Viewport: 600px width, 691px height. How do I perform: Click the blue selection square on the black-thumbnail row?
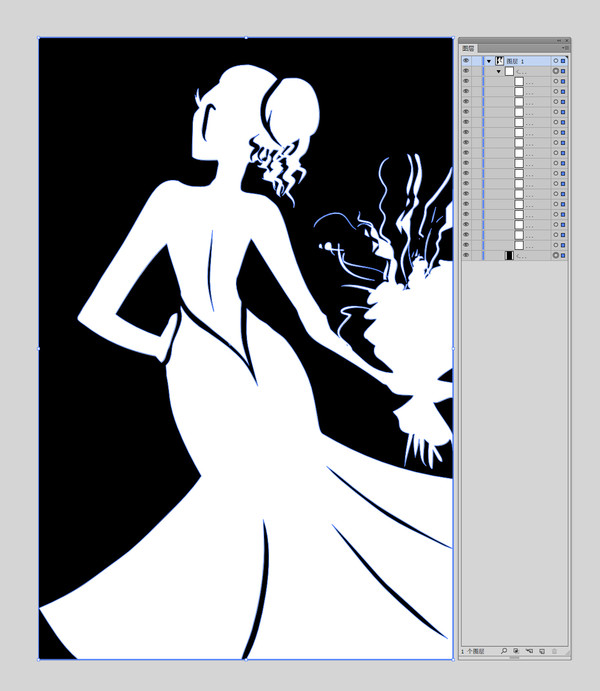pos(563,256)
